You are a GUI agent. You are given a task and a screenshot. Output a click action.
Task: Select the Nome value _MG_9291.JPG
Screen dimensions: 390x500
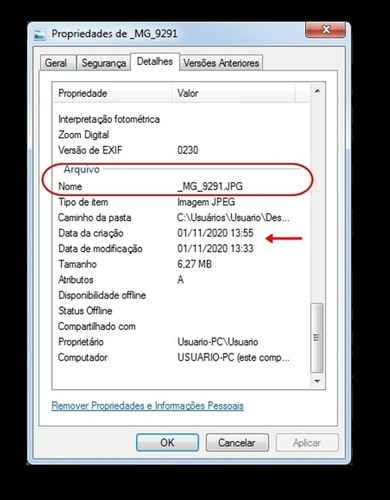pyautogui.click(x=210, y=186)
